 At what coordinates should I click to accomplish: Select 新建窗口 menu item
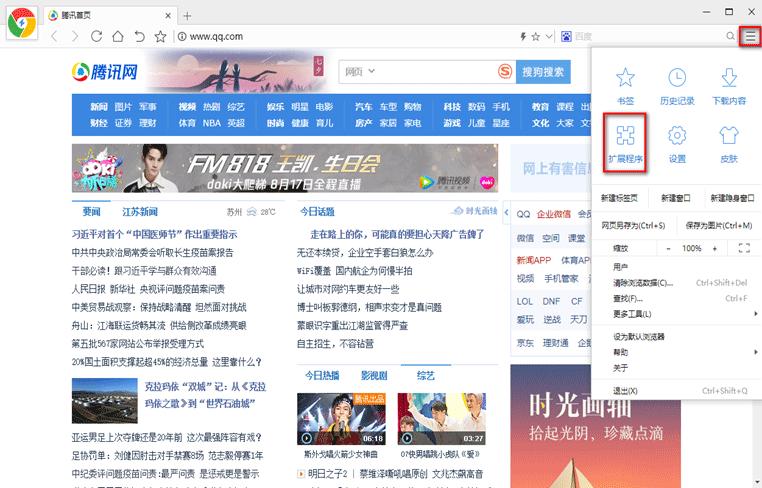click(x=676, y=198)
